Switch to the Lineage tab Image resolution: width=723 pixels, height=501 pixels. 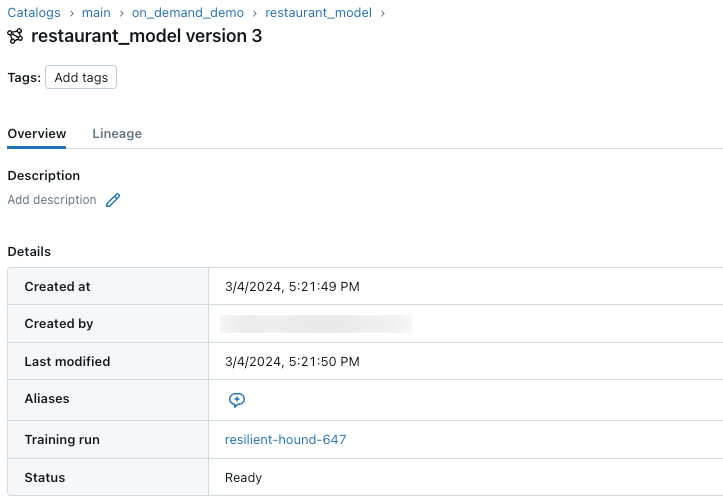click(117, 134)
